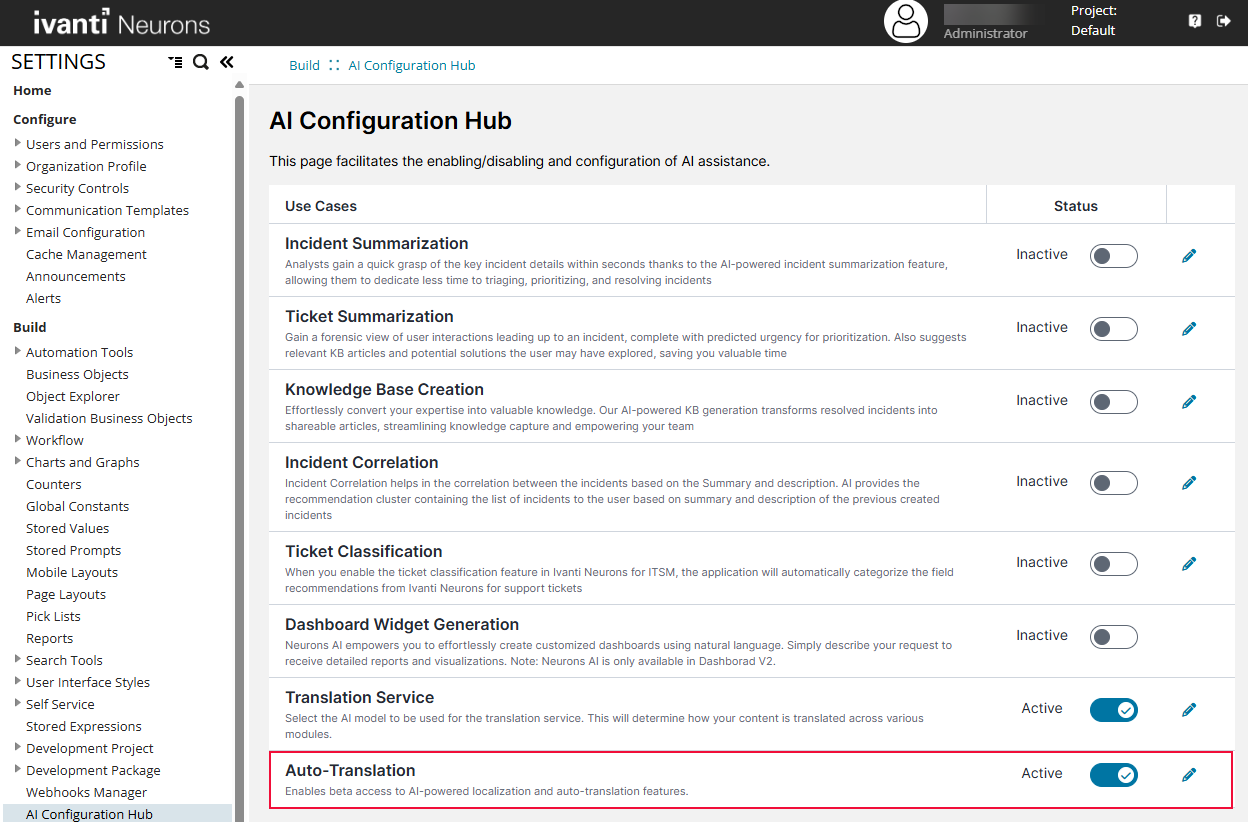Screen dimensions: 1248x822
Task: Enable the Ticket Classification toggle
Action: pyautogui.click(x=1113, y=564)
